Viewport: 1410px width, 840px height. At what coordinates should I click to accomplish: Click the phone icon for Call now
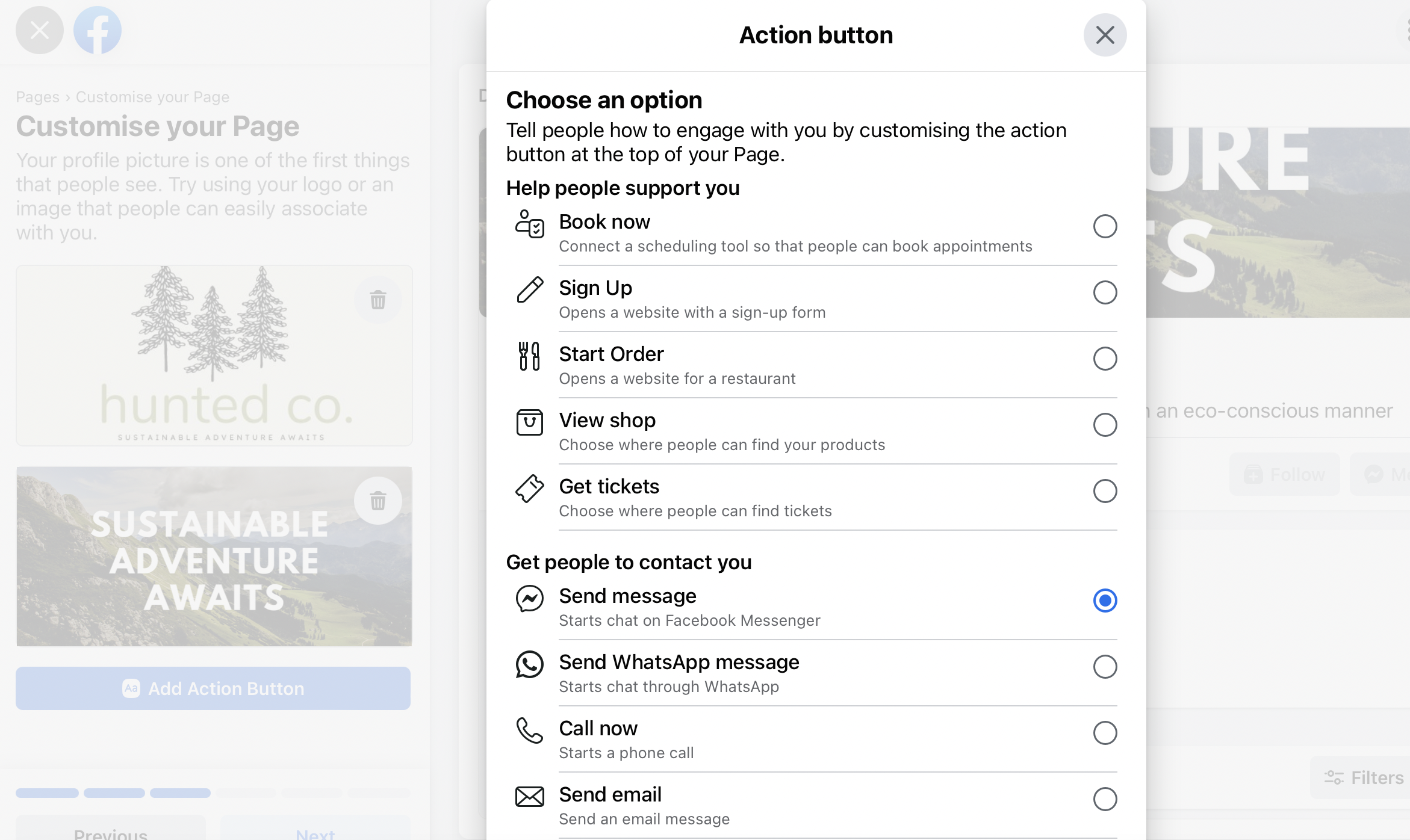point(530,730)
